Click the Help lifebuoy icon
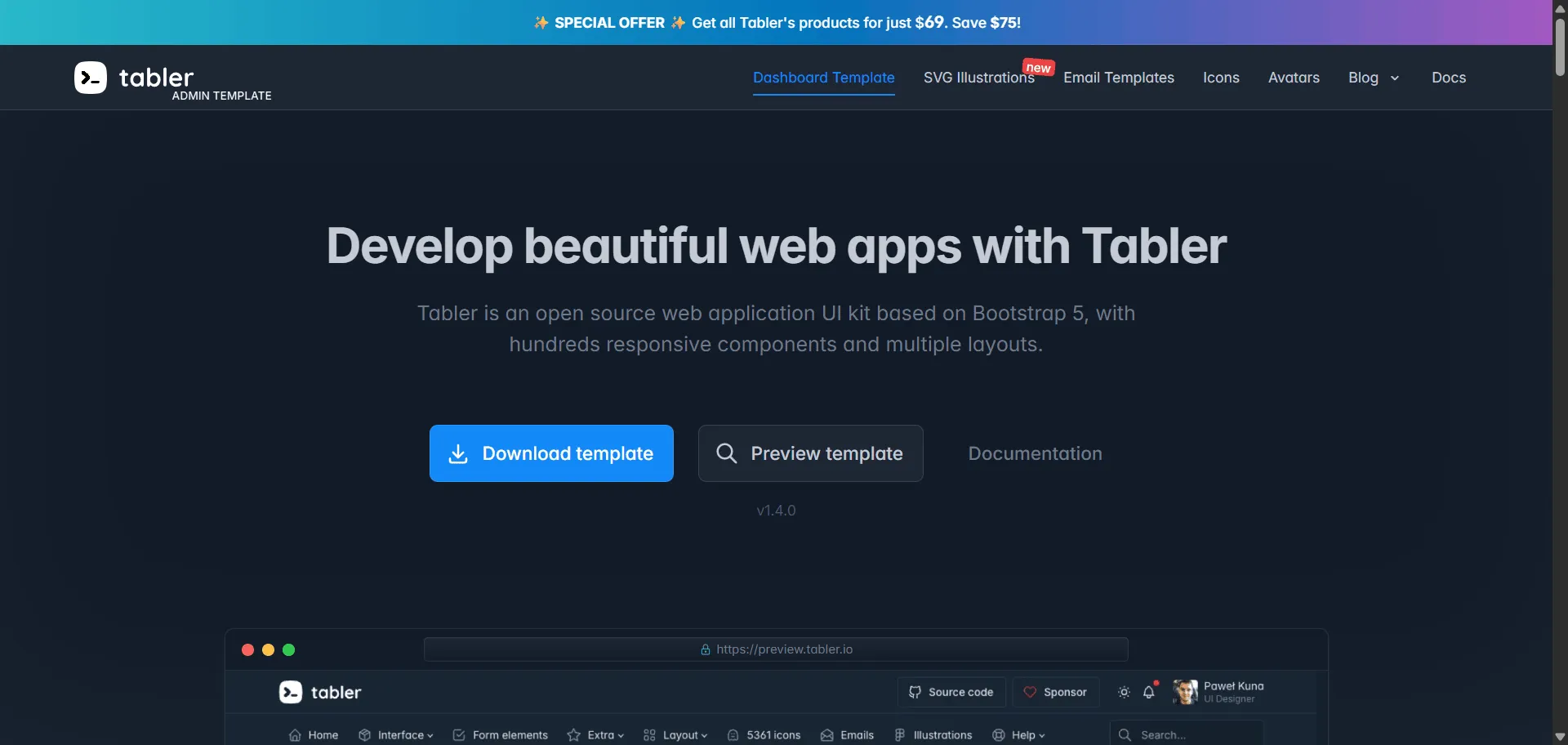1568x745 pixels. point(999,735)
